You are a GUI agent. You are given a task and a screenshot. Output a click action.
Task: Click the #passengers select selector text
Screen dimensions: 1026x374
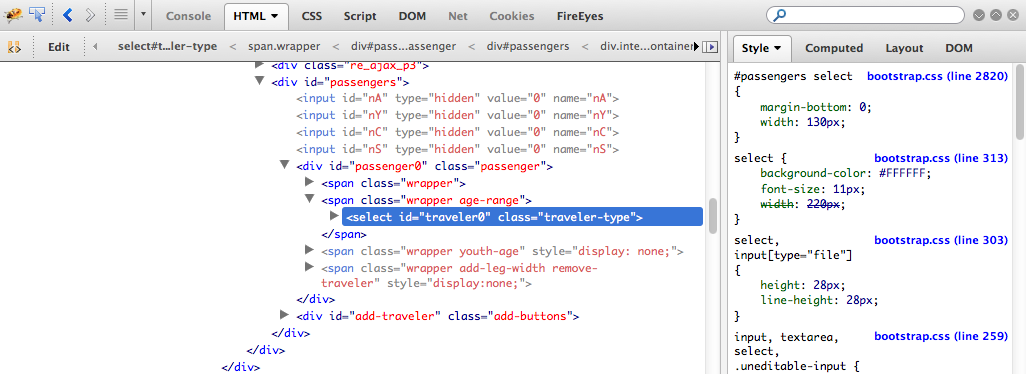pyautogui.click(x=793, y=76)
